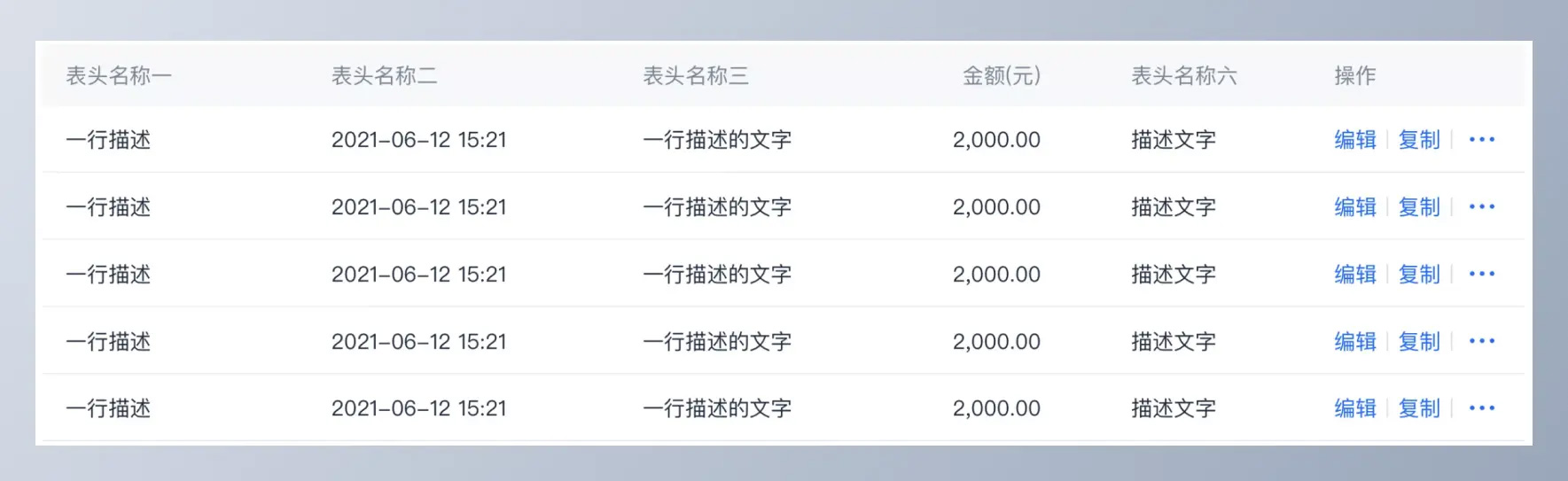Click 复制 link in the first row

1419,140
